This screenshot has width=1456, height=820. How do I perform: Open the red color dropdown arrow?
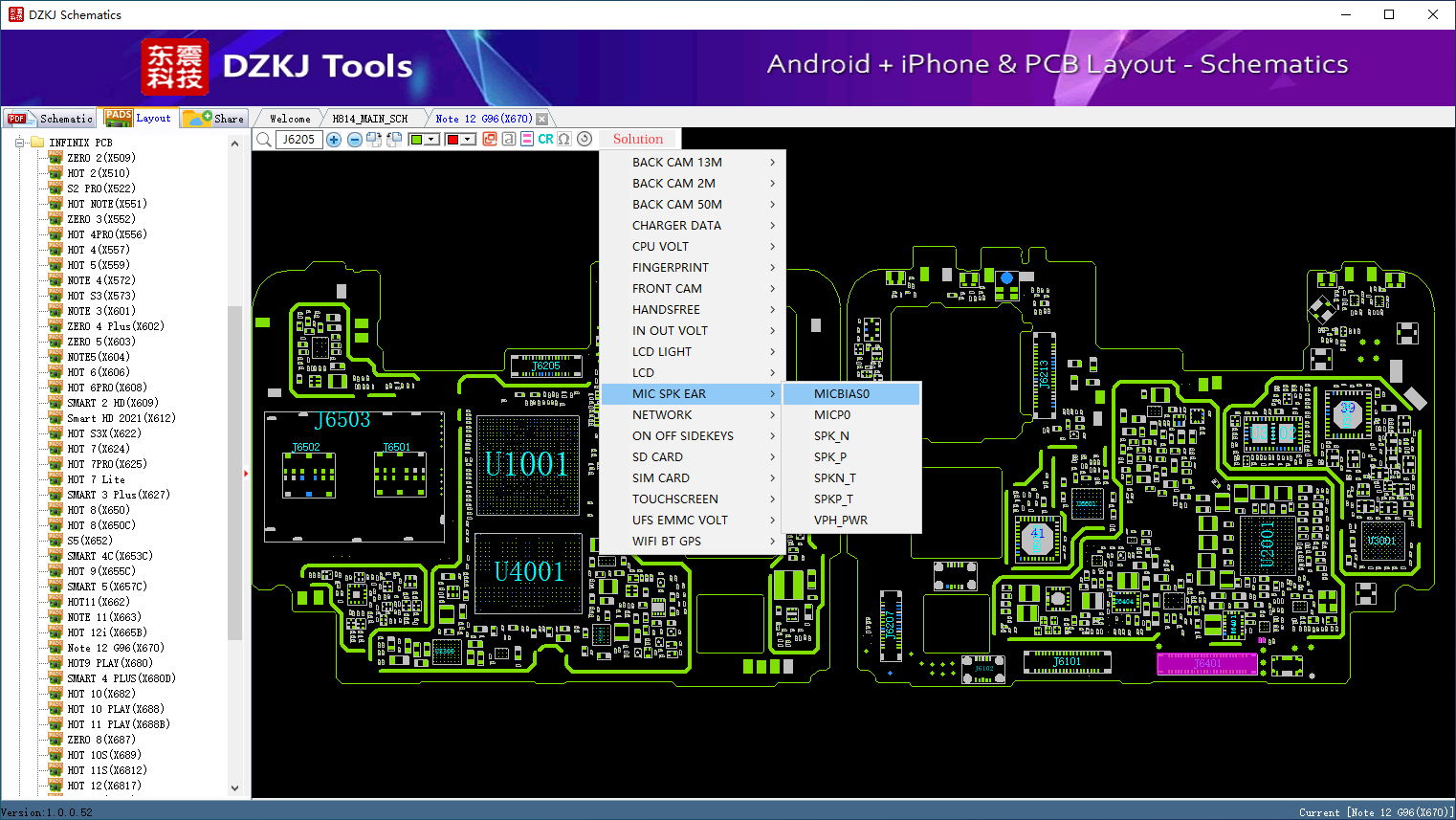[x=468, y=140]
